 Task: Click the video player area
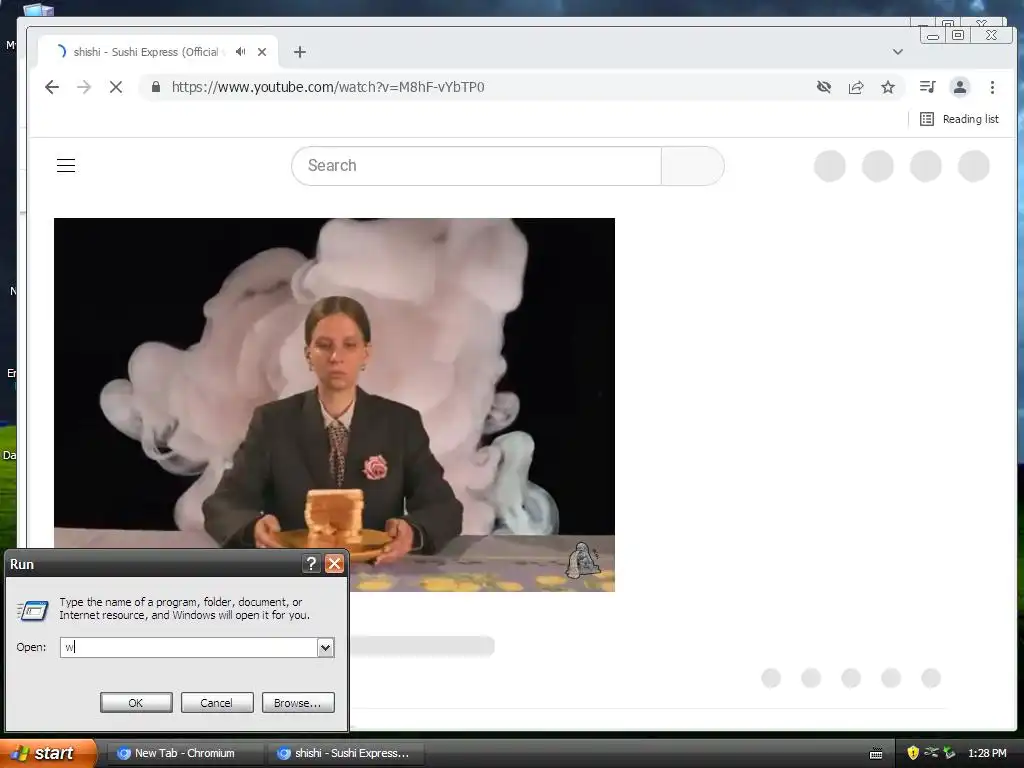coord(334,405)
